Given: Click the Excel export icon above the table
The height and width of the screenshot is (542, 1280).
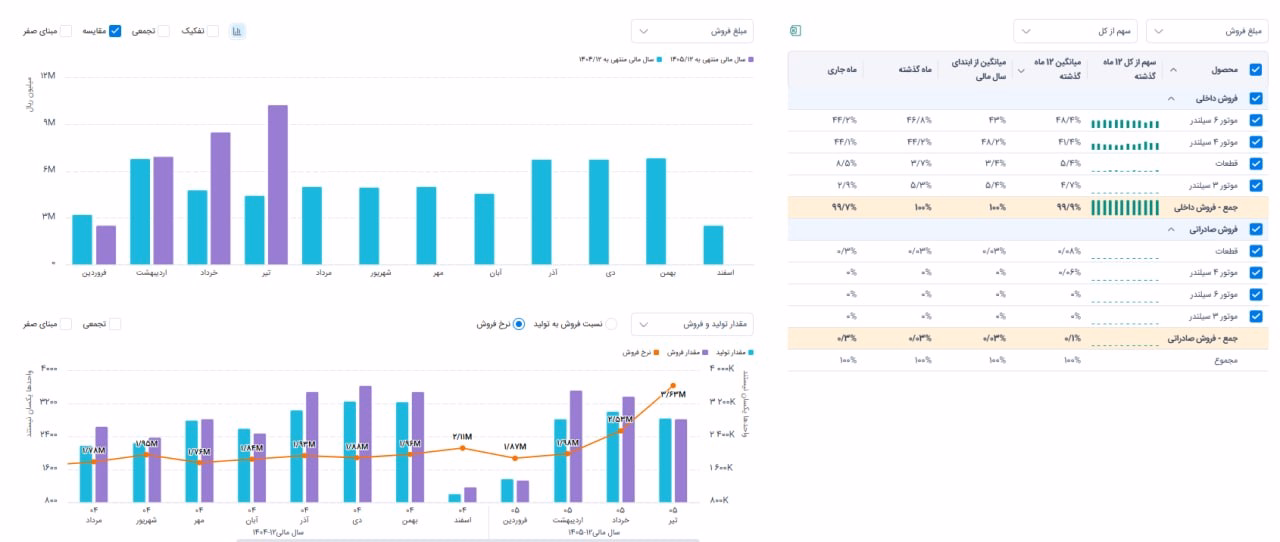Looking at the screenshot, I should click(796, 31).
